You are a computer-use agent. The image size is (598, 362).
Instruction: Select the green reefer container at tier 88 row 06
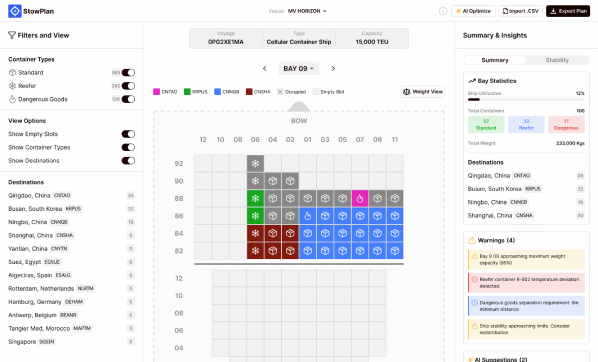click(255, 198)
